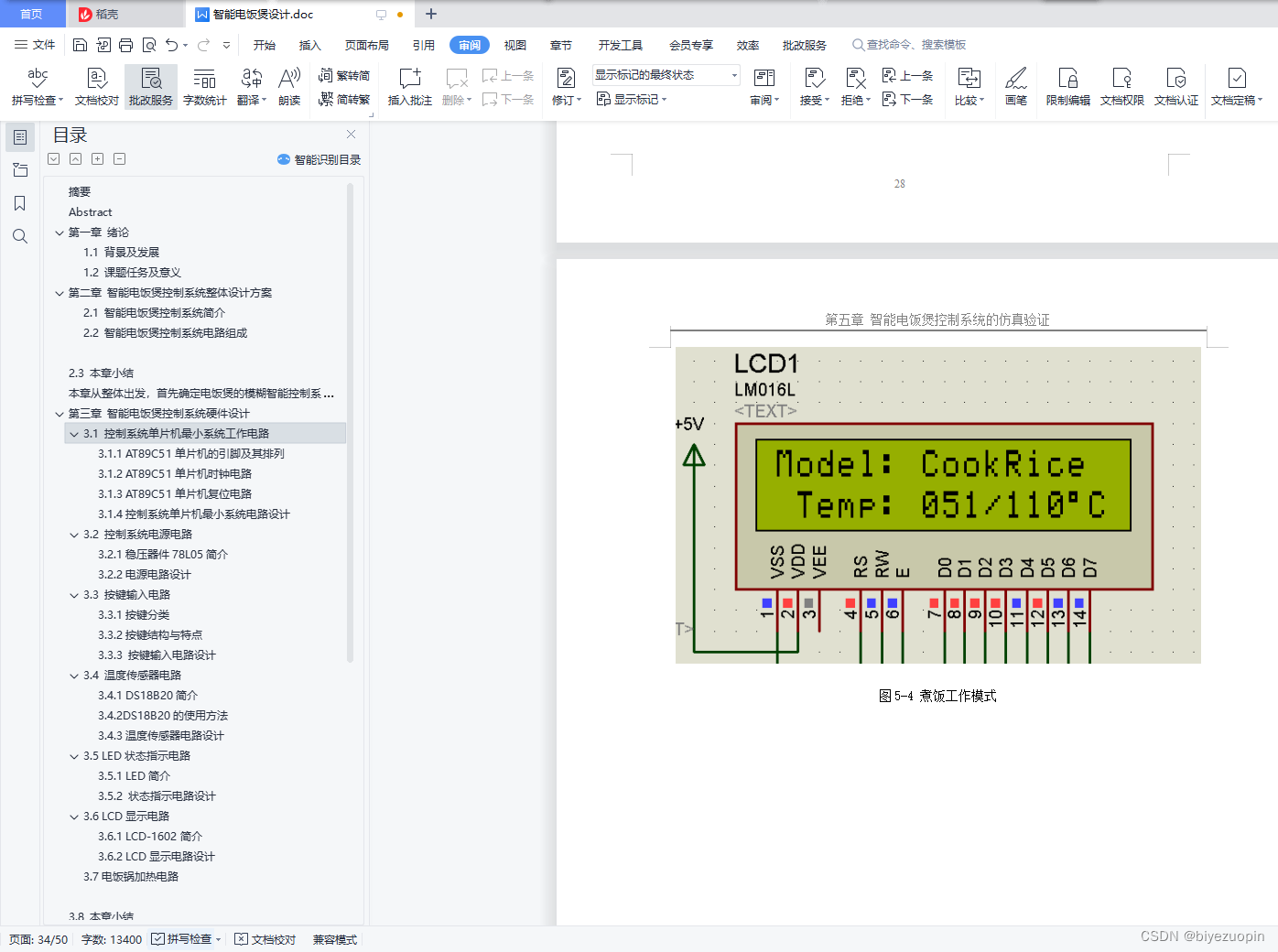Jump to heading 3.2.2 电源电路设计

145,575
